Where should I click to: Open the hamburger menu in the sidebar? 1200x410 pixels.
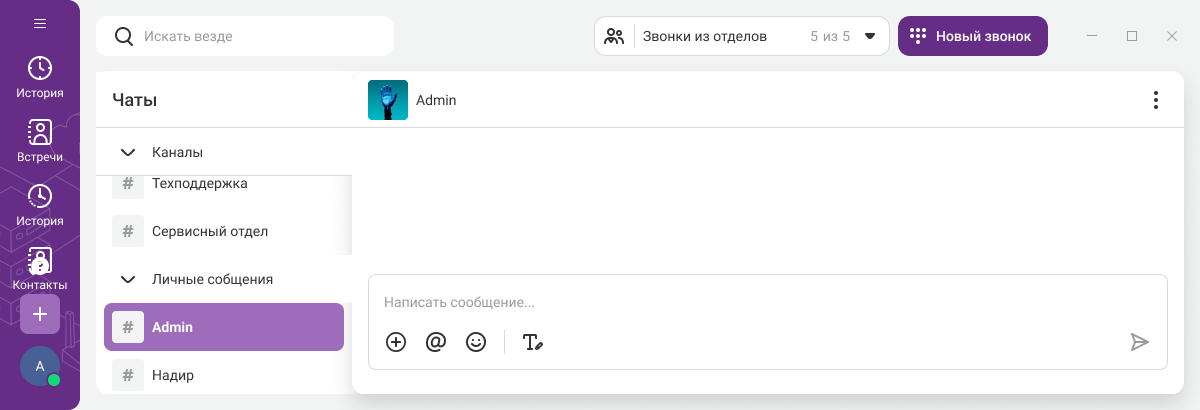[x=40, y=24]
